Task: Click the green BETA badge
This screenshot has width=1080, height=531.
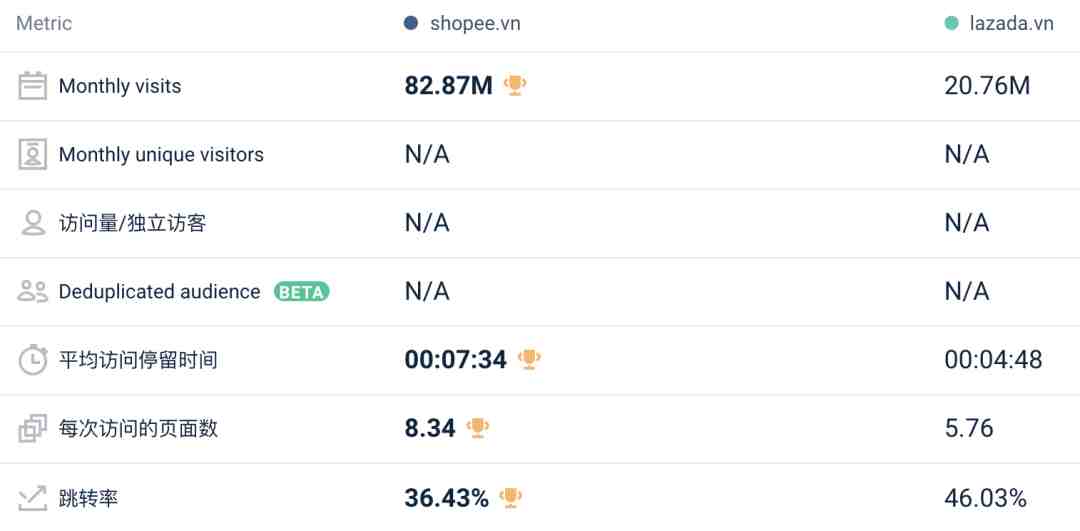Action: pos(301,292)
